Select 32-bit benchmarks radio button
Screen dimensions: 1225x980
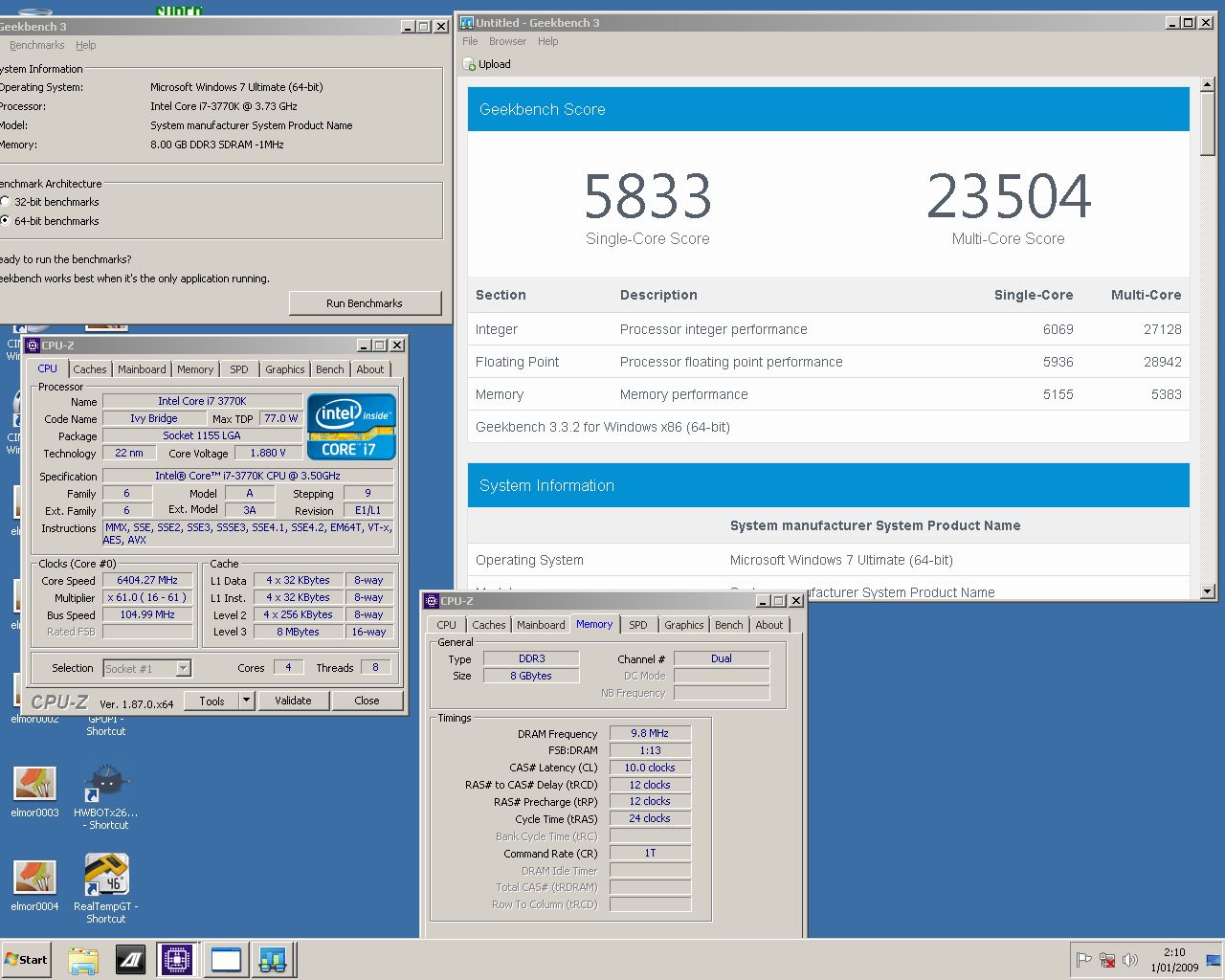click(5, 201)
